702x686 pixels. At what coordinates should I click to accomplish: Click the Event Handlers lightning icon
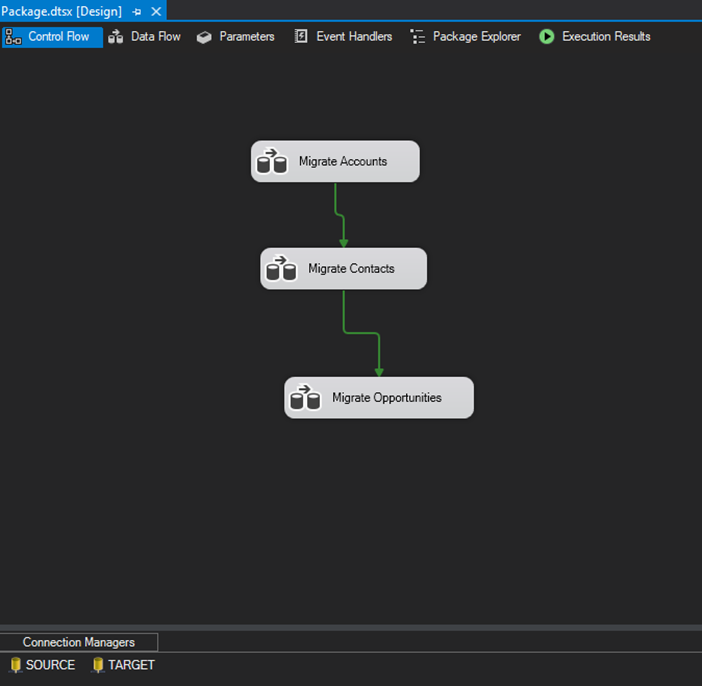(301, 36)
